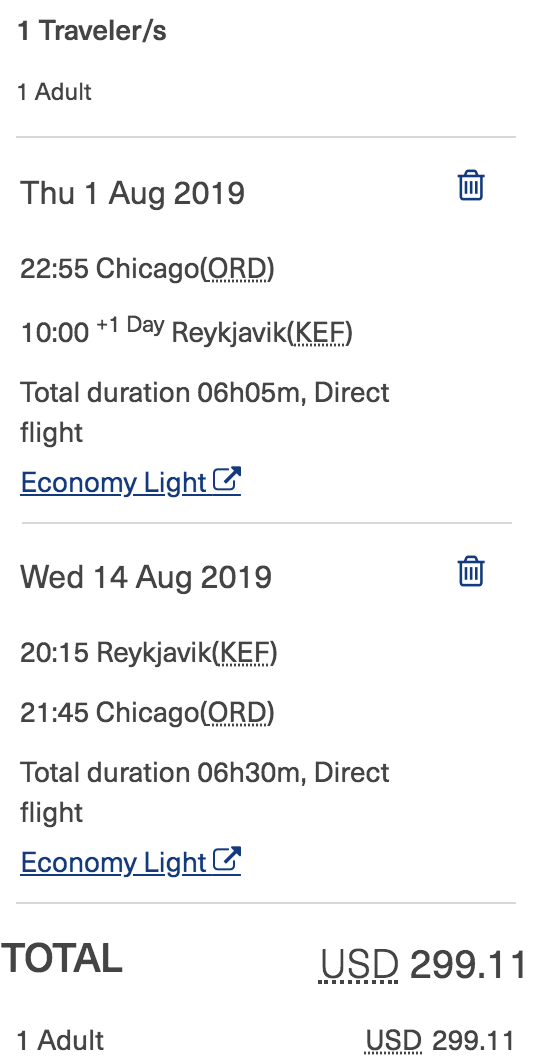Click ORD abbreviation in 21:45 Chicago arrival
This screenshot has height=1062, width=534.
(x=238, y=713)
